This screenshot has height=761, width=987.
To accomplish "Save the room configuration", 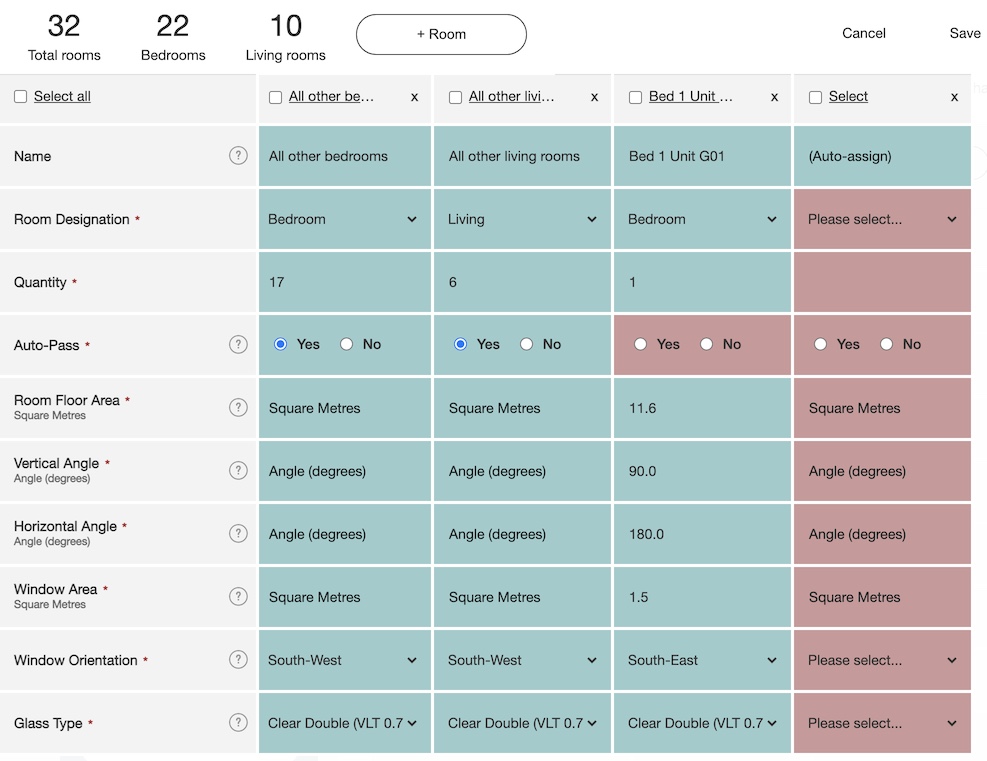I will click(964, 32).
